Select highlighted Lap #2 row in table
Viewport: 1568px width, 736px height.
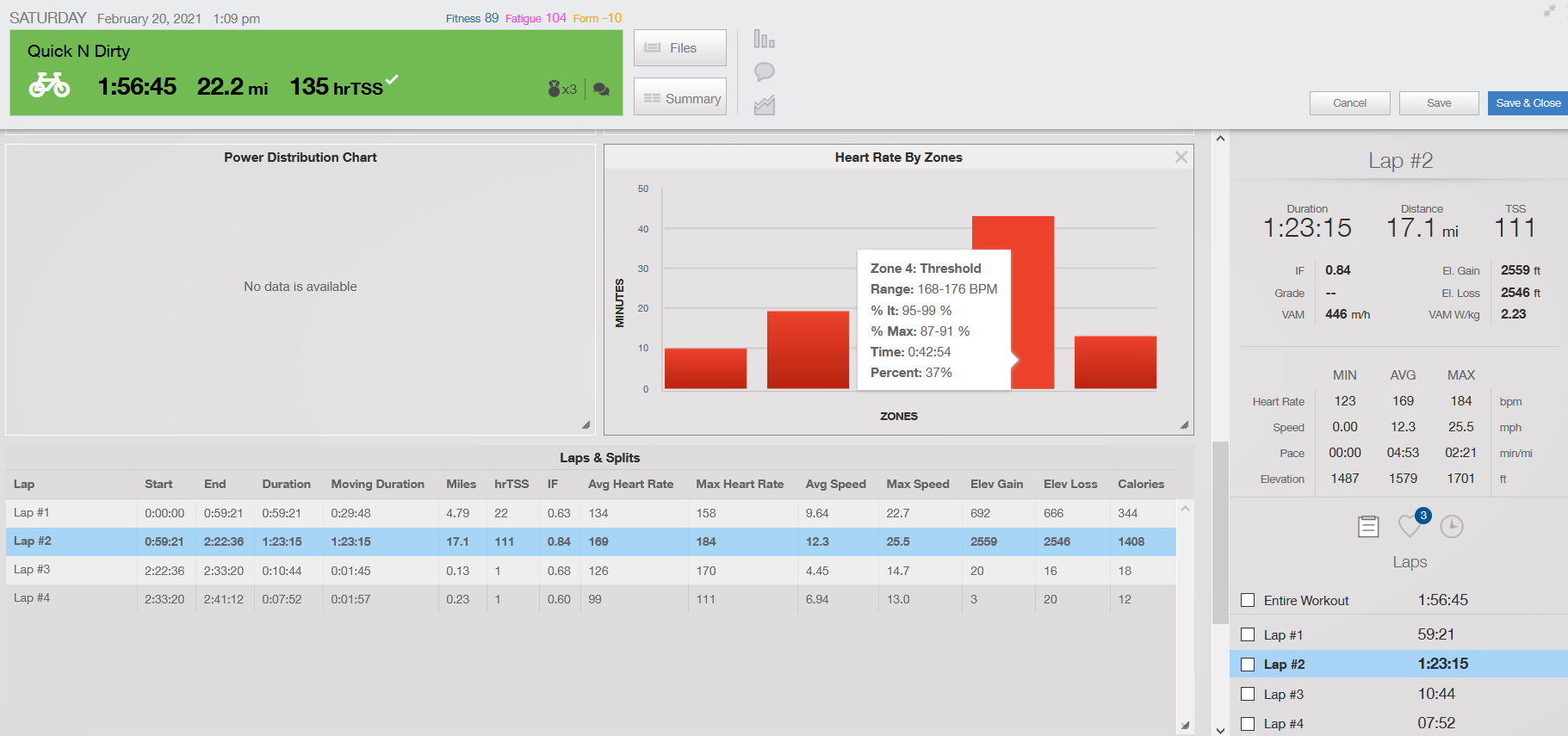(591, 541)
